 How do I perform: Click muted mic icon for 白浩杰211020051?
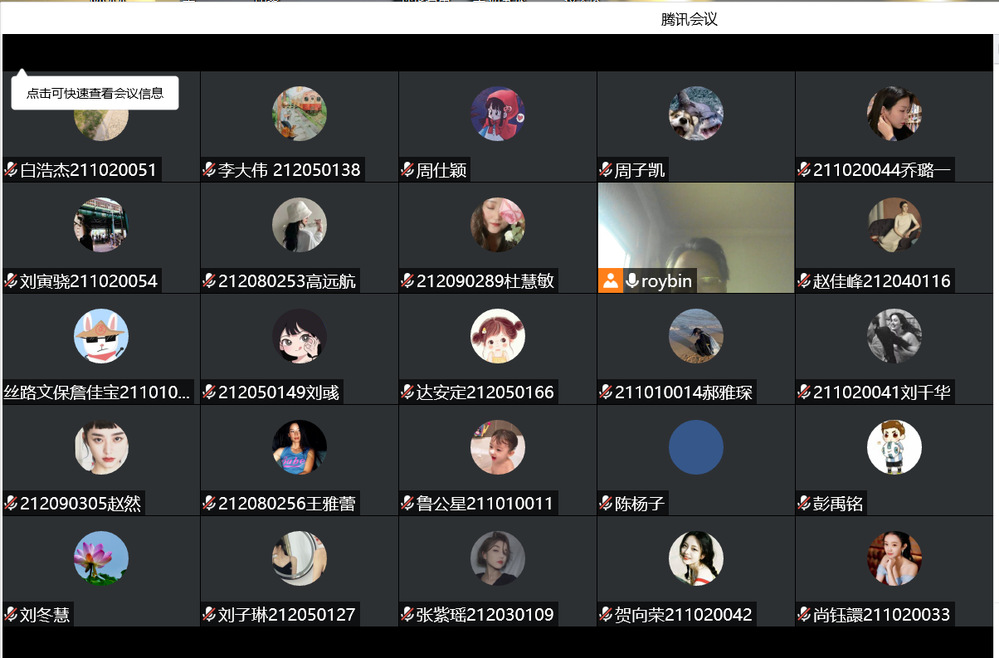[x=11, y=170]
